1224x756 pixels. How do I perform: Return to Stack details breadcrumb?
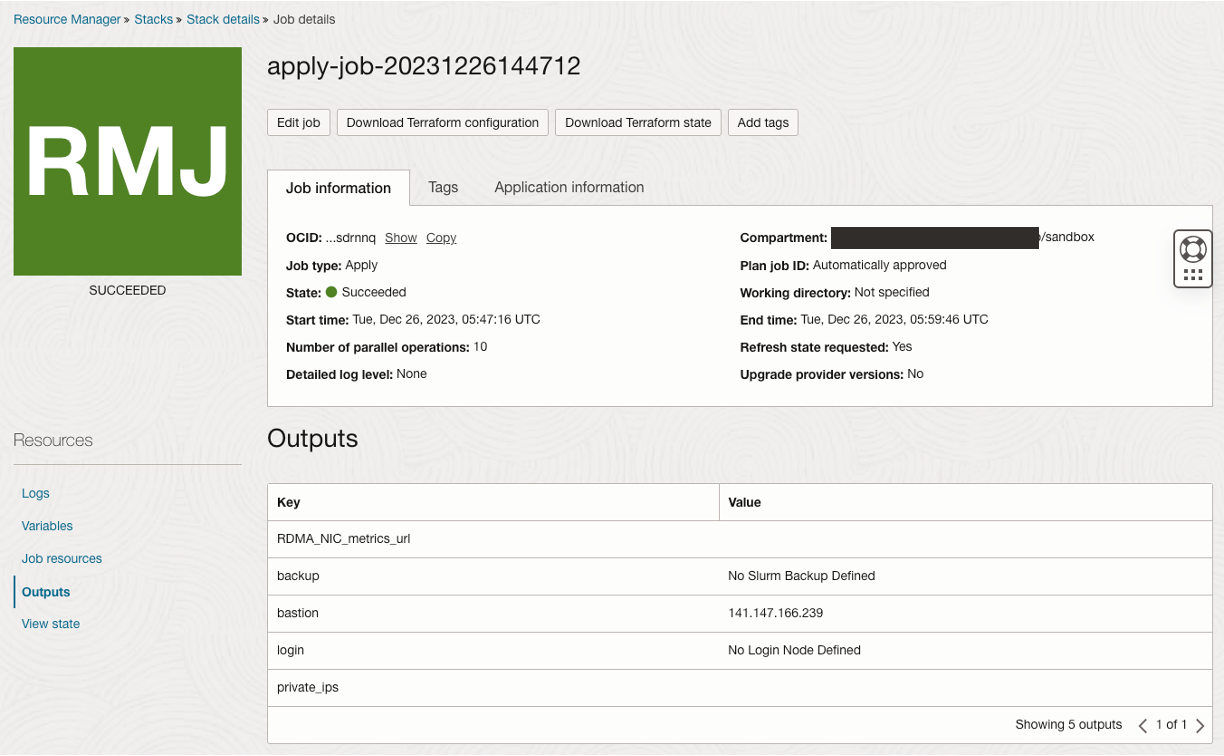click(223, 19)
